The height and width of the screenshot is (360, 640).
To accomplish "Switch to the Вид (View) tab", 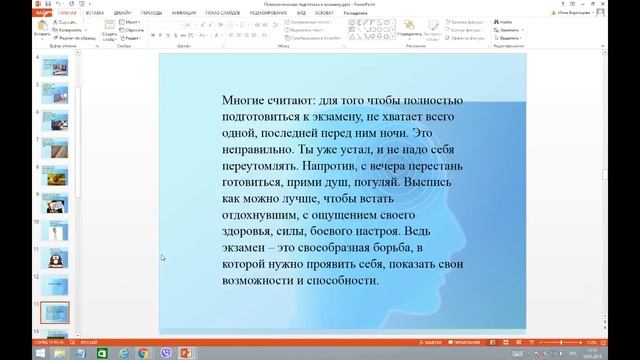I will point(301,13).
